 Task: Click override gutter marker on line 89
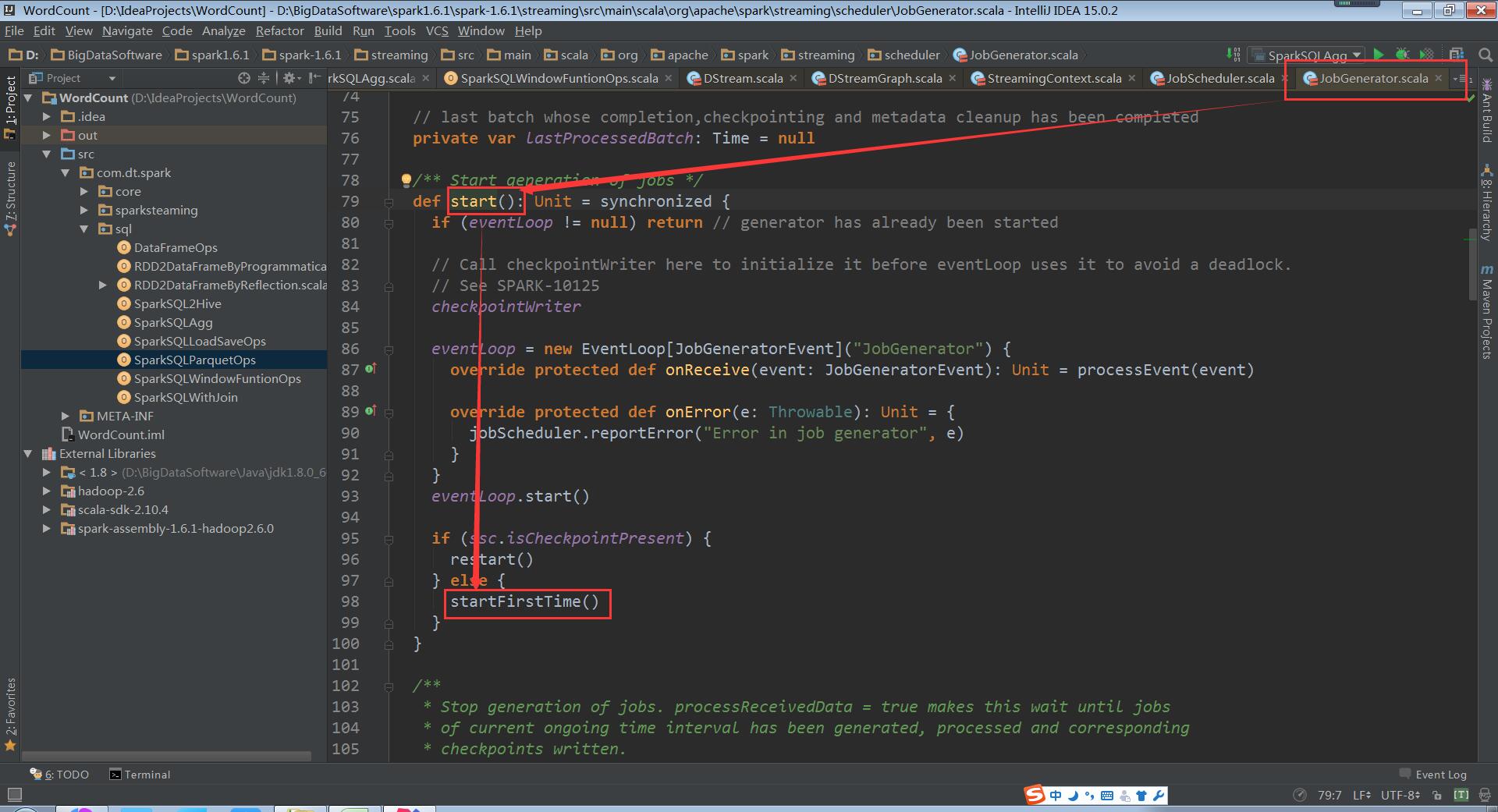[x=371, y=411]
